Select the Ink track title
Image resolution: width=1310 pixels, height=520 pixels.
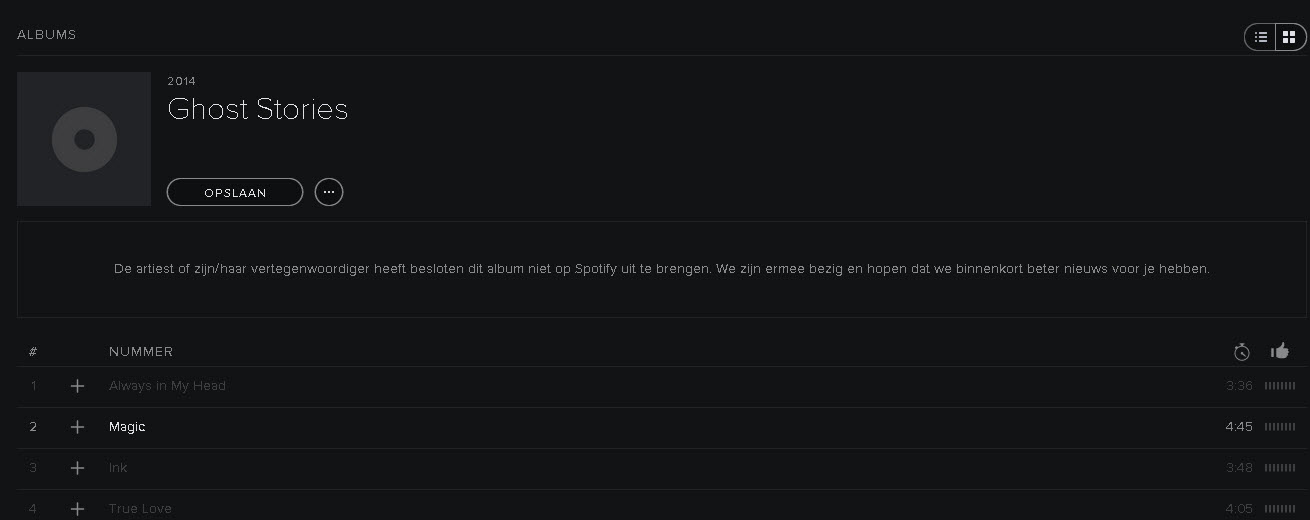(118, 468)
